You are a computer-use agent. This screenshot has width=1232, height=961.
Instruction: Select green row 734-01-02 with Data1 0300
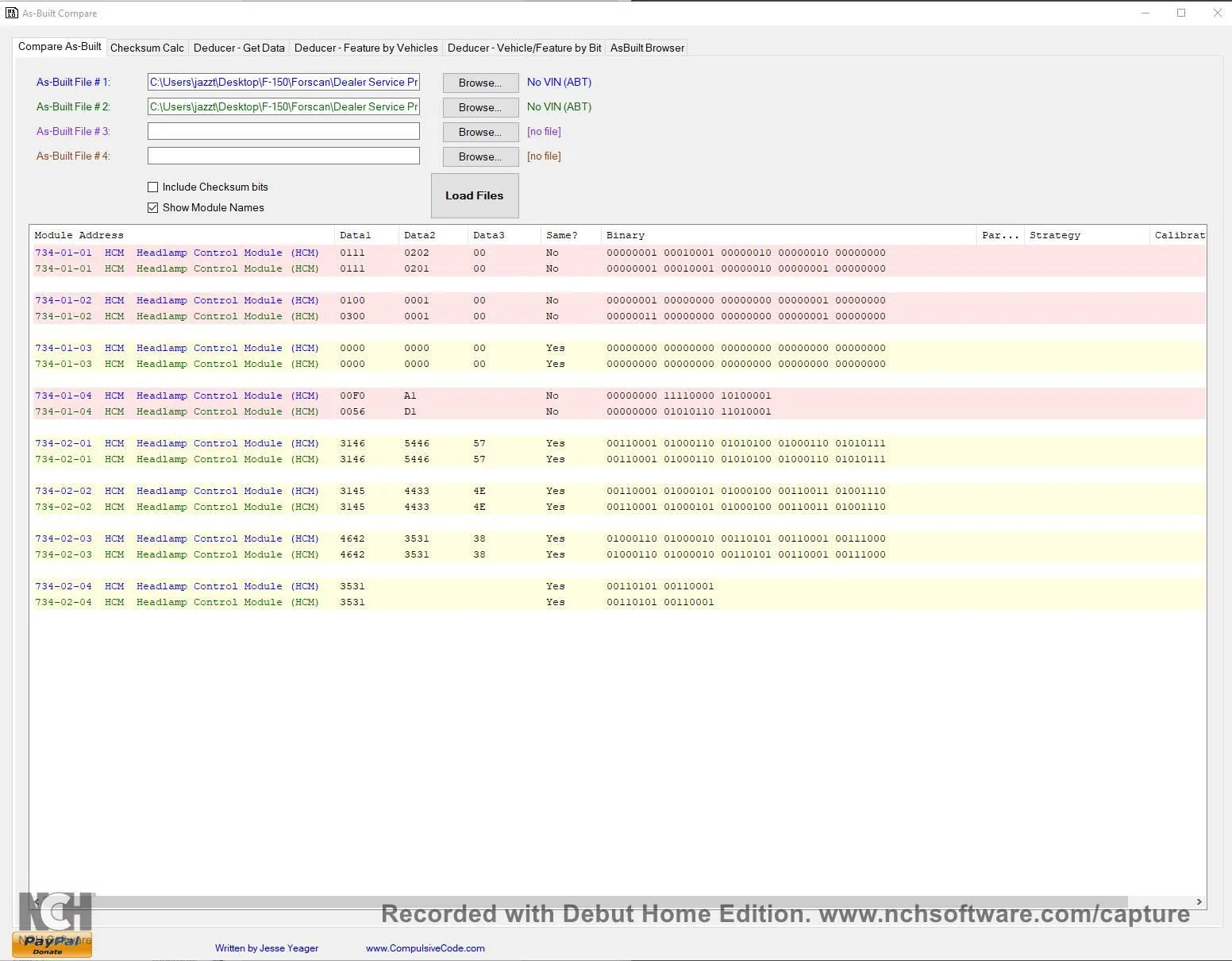click(618, 316)
